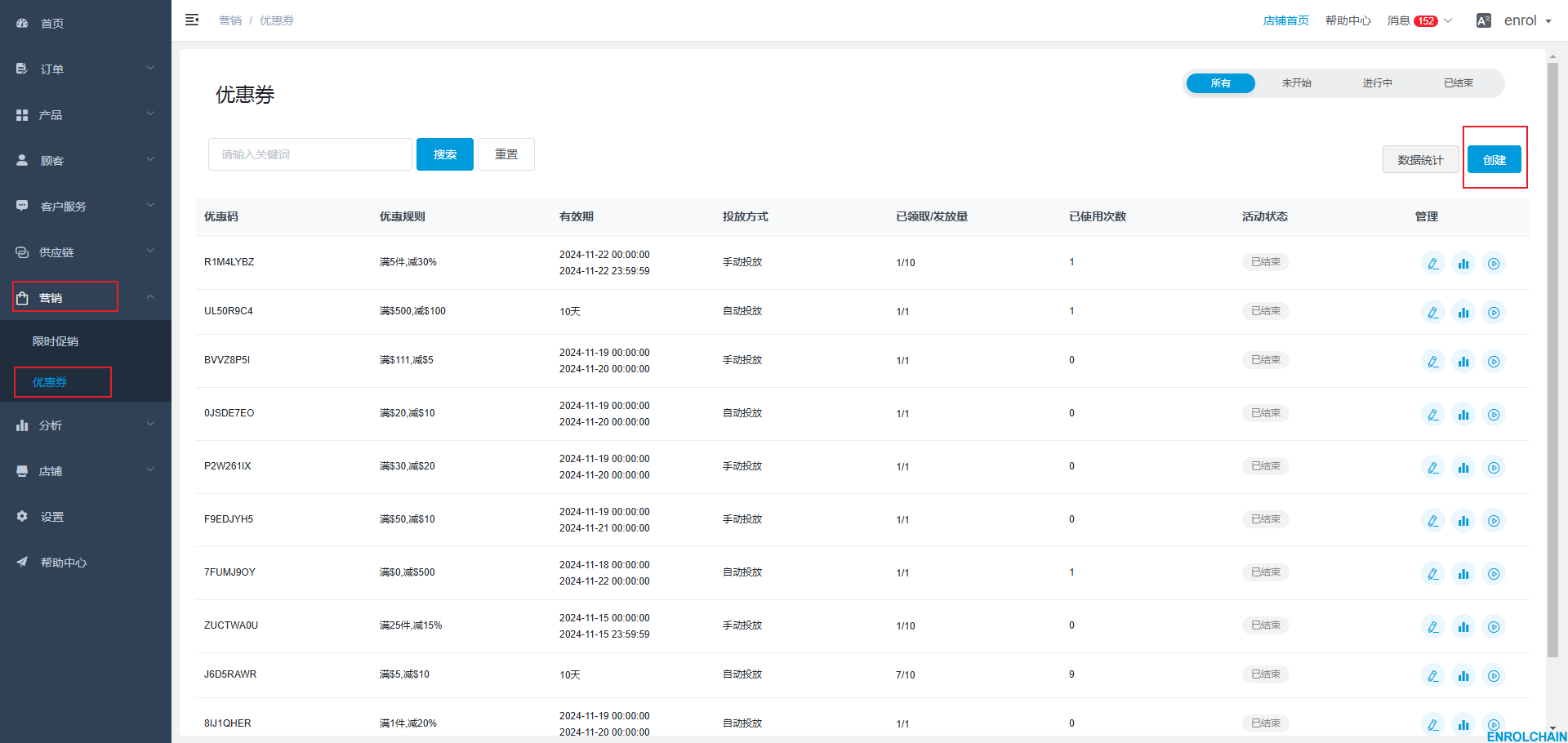This screenshot has height=743, width=1568.
Task: Open statistics chart icon for 0JSDE7EO
Action: 1463,414
